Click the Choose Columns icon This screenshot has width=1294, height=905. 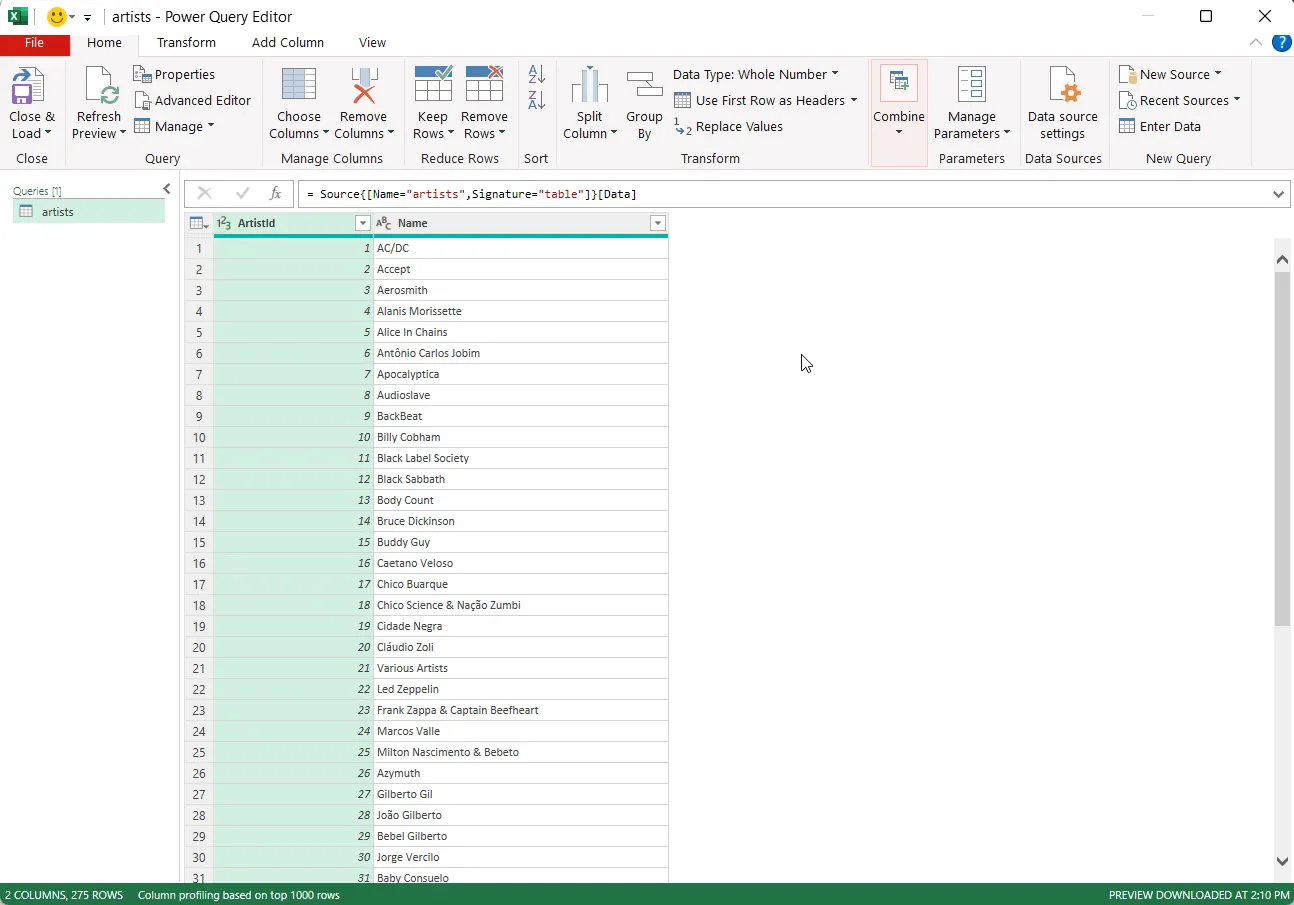(299, 87)
